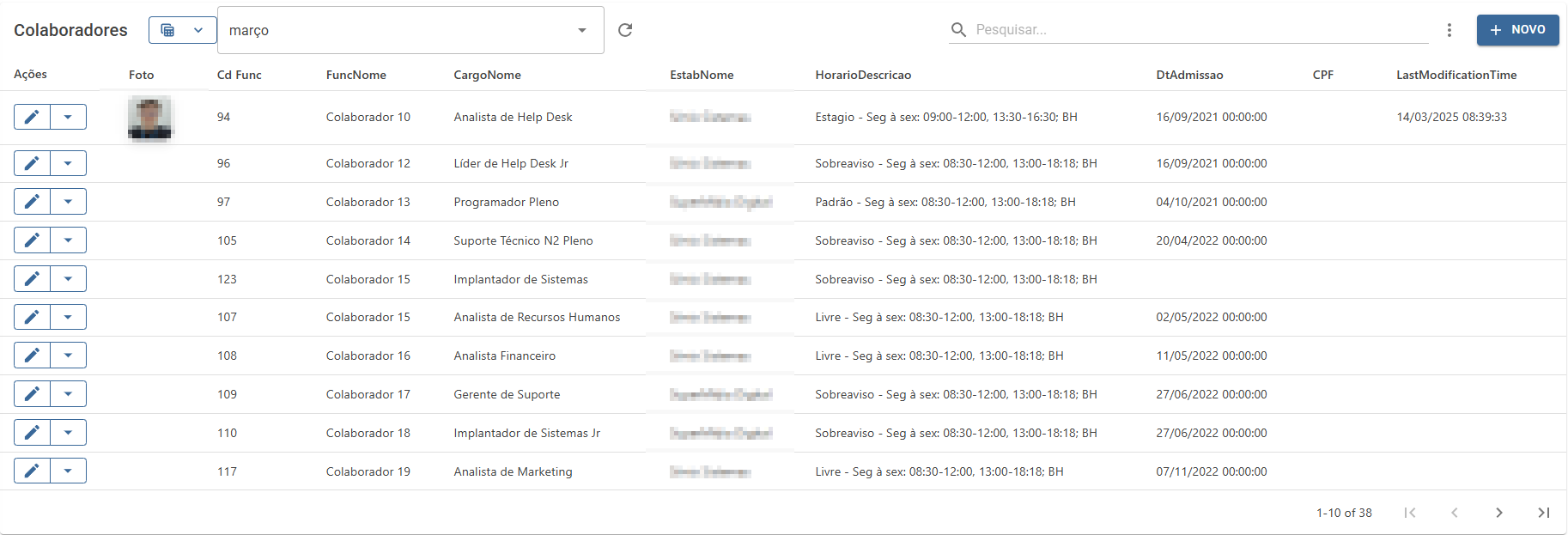Edit Colaborador 13 with pencil icon
1568x535 pixels.
click(32, 202)
